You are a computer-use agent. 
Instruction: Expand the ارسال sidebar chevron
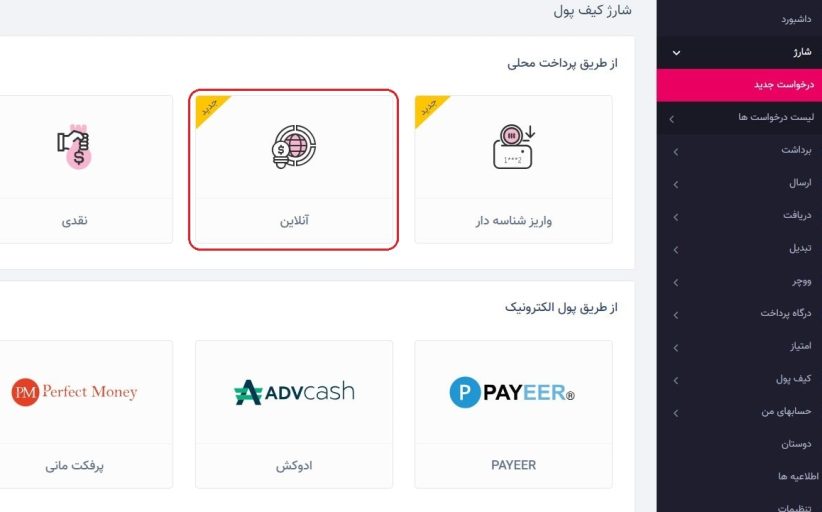676,184
